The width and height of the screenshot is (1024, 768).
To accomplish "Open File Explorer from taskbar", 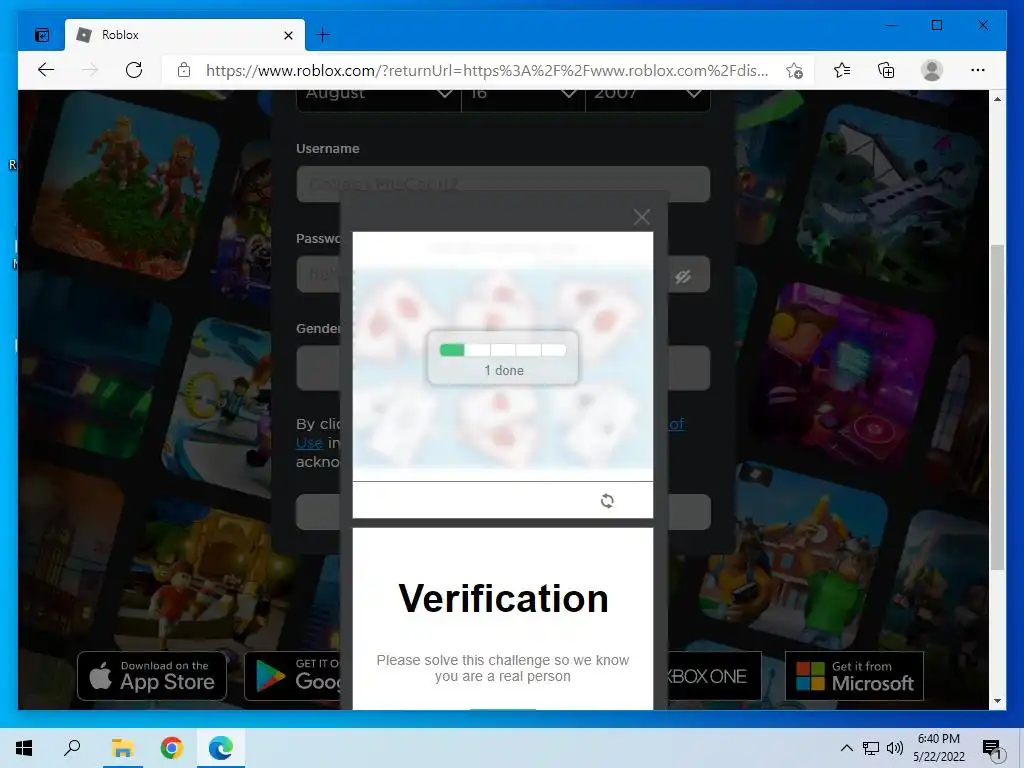I will 122,748.
